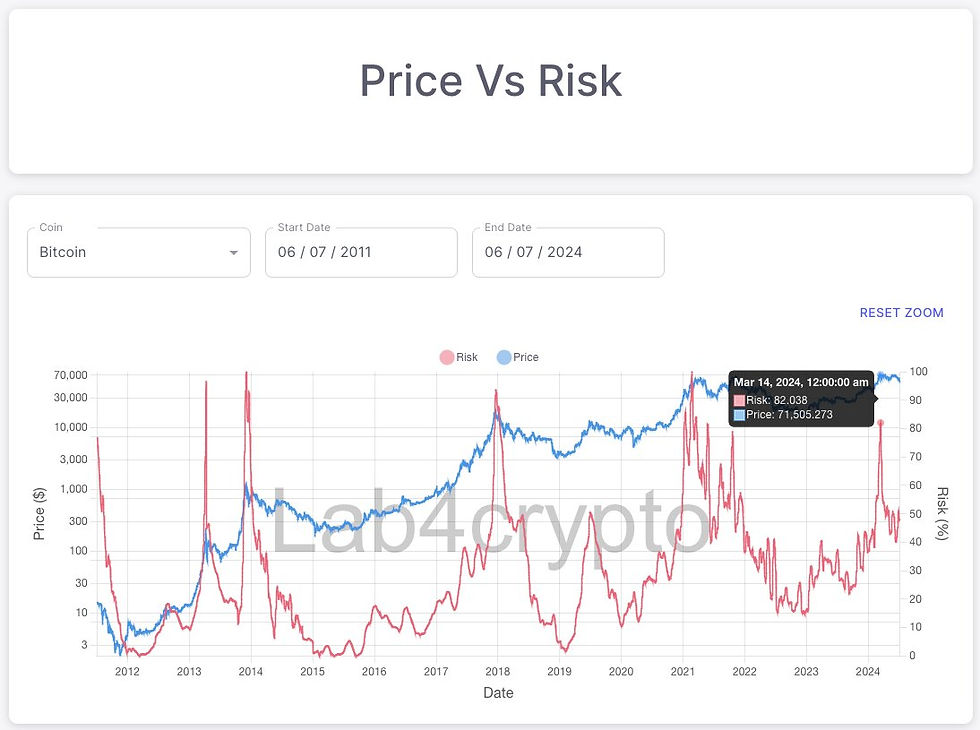Click the Date axis title
This screenshot has height=730, width=980.
point(498,693)
